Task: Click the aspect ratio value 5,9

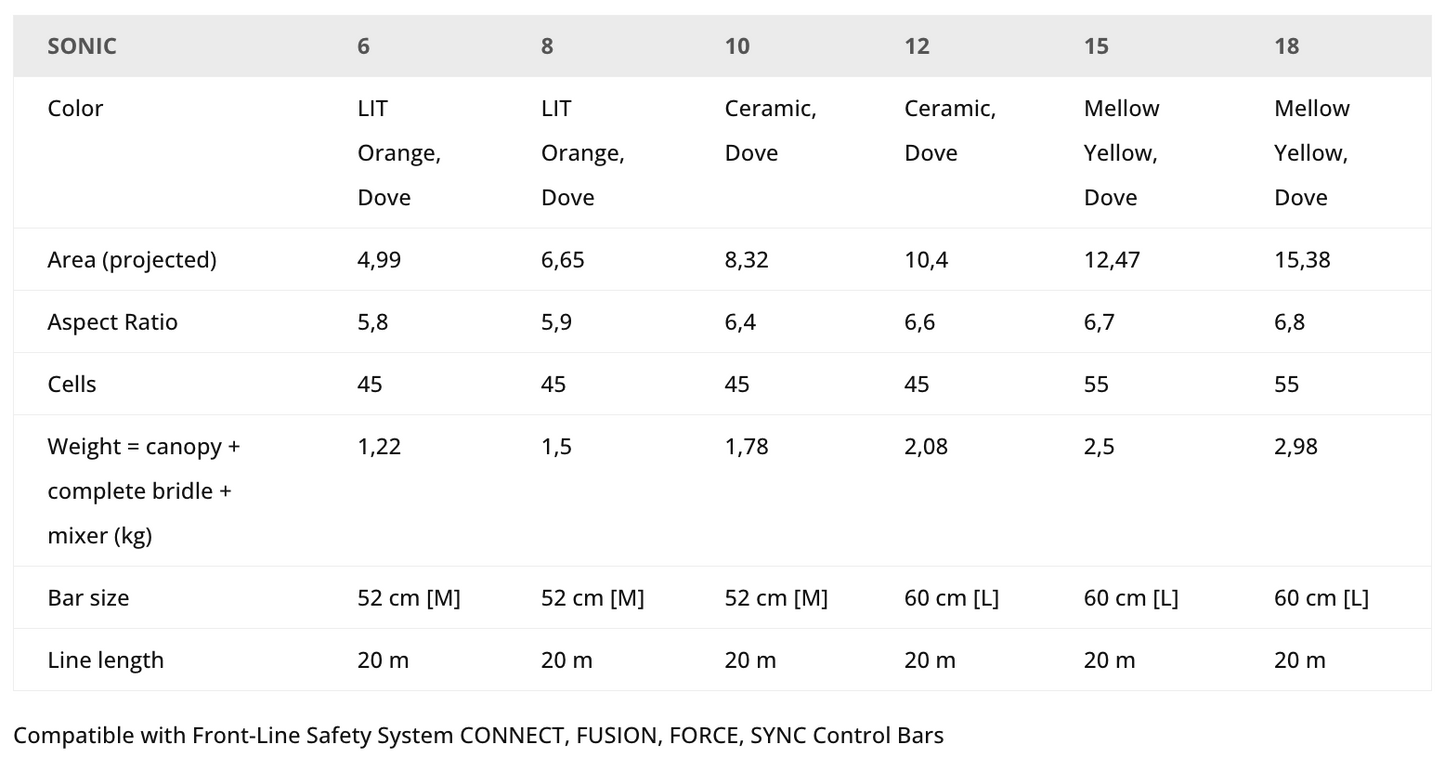Action: tap(556, 322)
